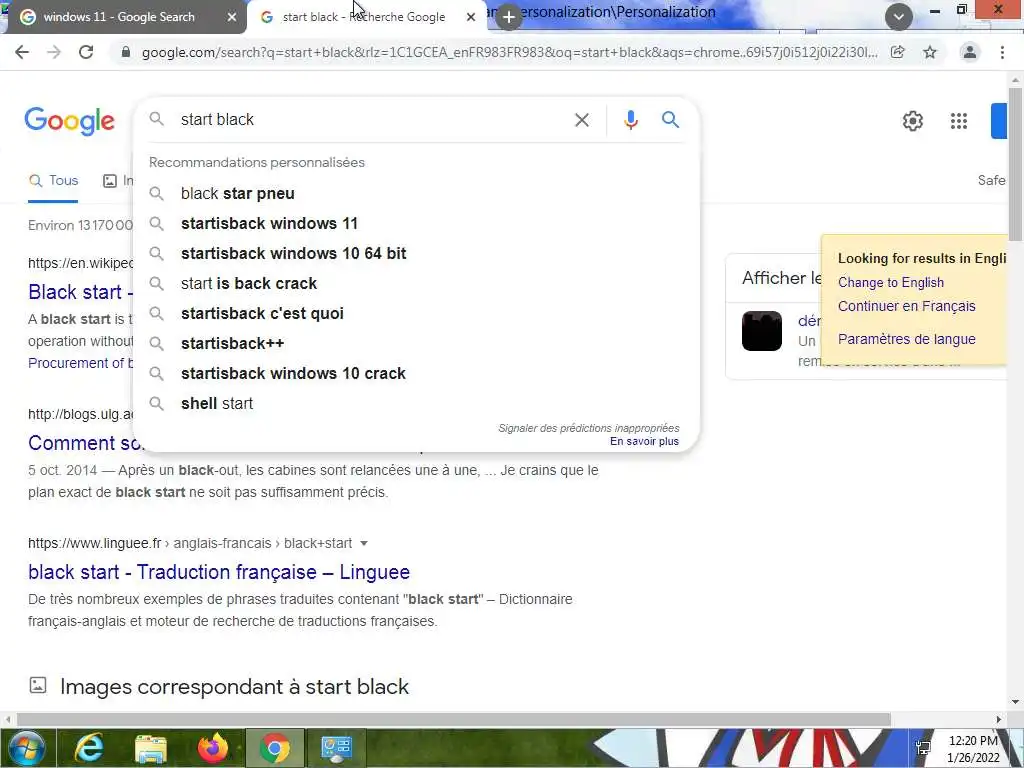Screen dimensions: 1024x768
Task: Click the vertical page scrollbar
Action: click(x=1016, y=163)
